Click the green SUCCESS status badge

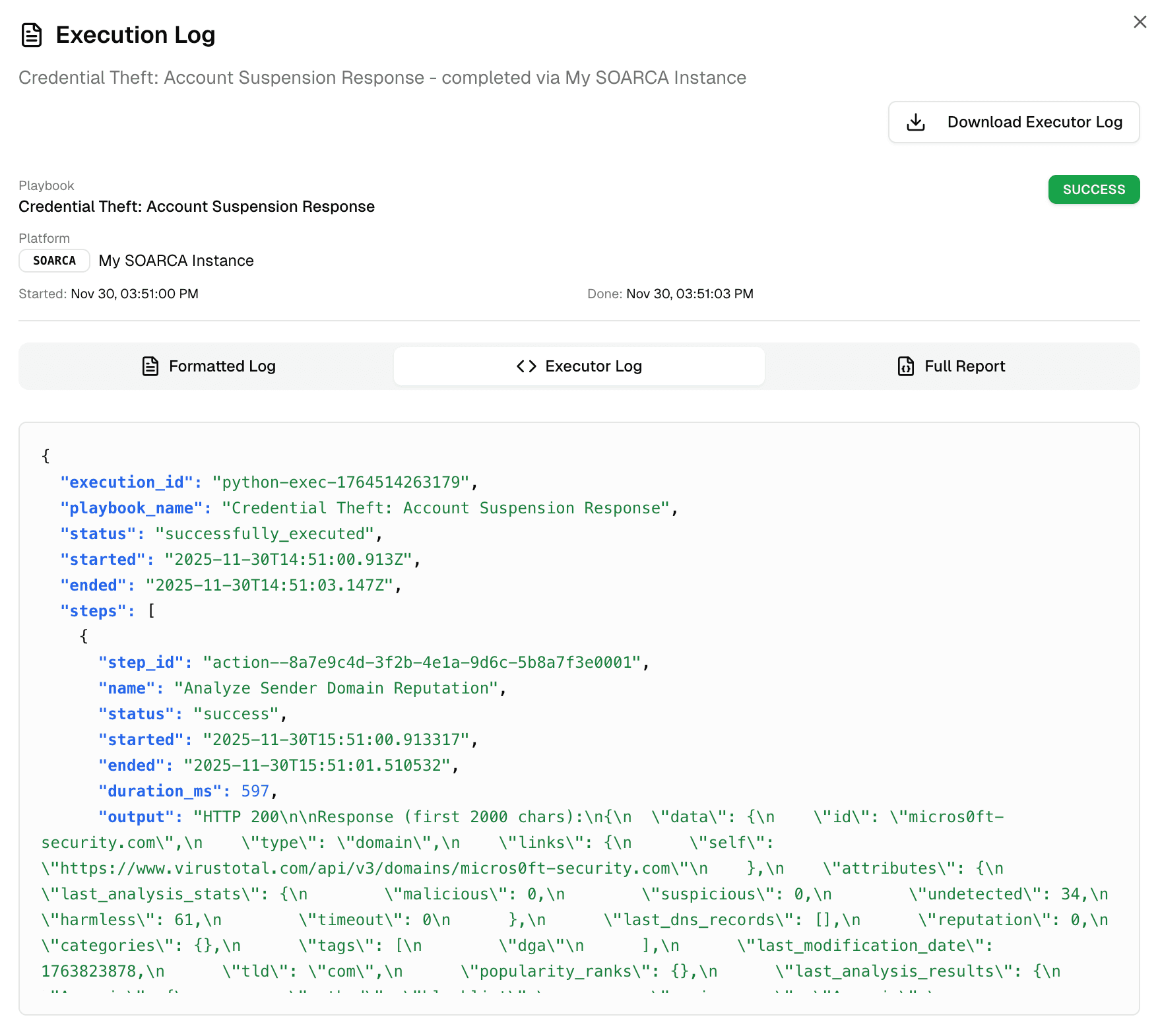[1093, 189]
